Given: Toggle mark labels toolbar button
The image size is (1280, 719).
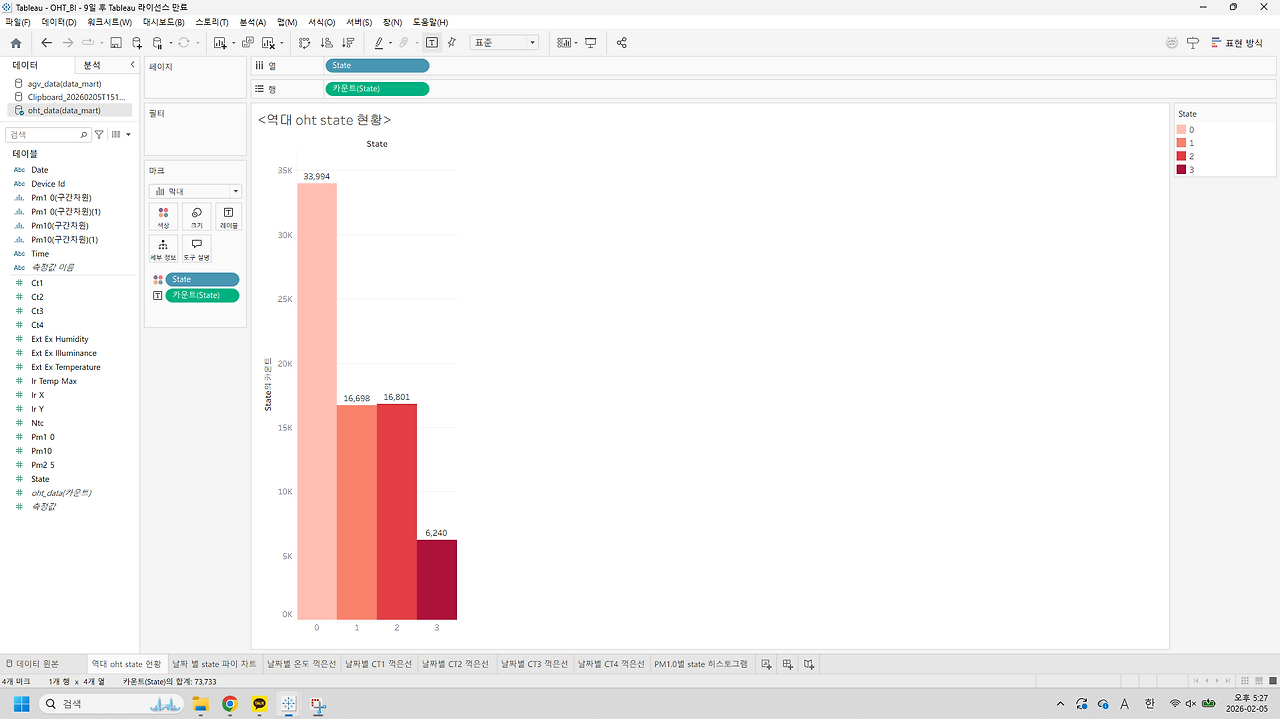Looking at the screenshot, I should pos(431,43).
